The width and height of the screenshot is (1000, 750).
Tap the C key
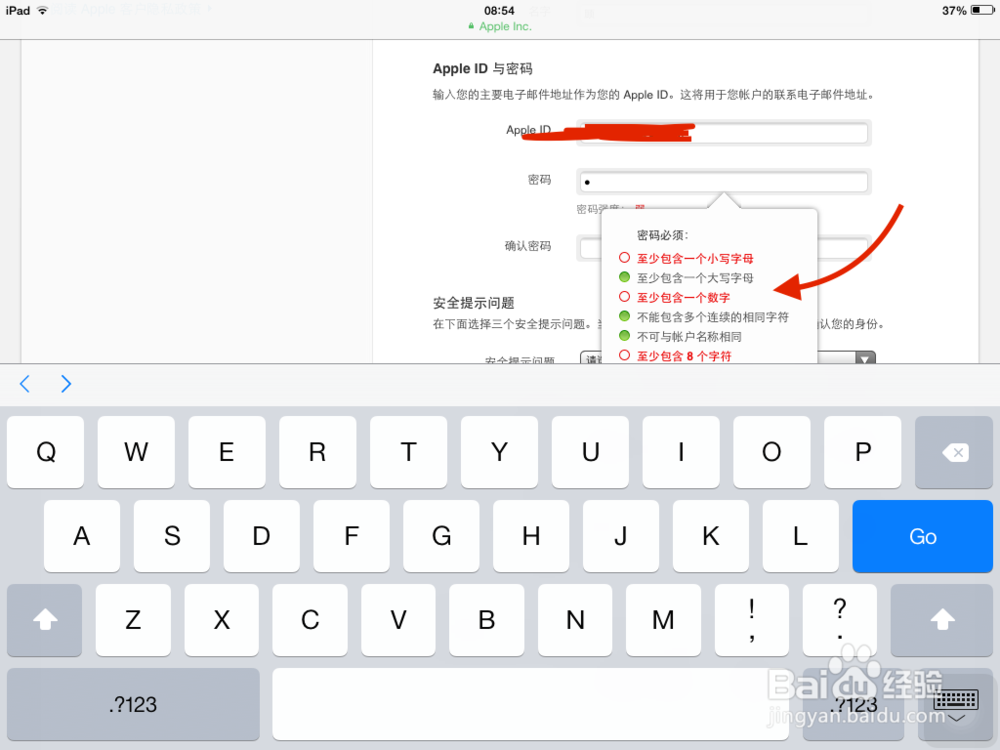(310, 619)
